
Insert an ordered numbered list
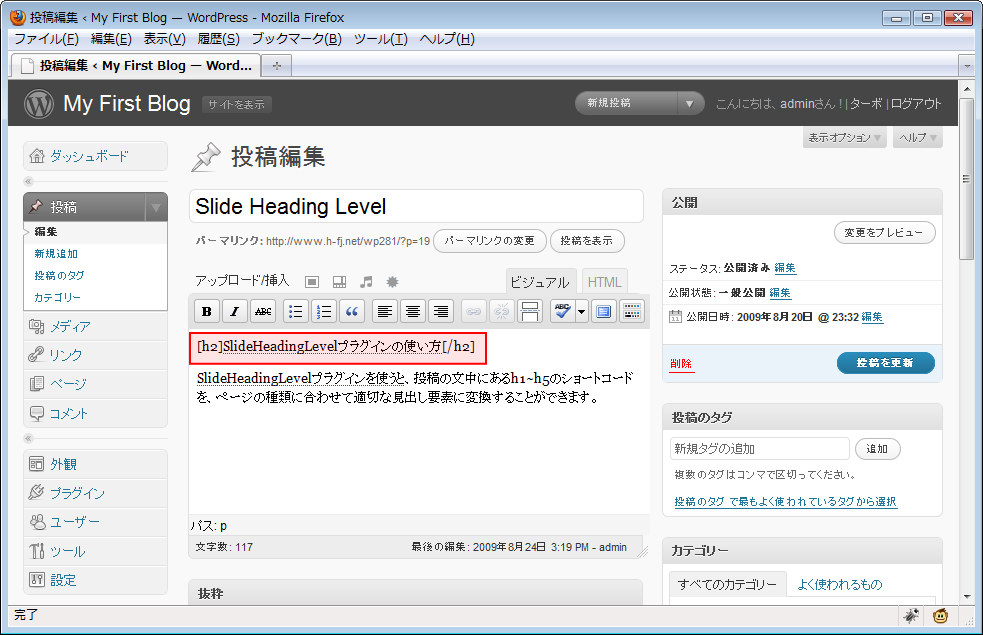coord(324,311)
